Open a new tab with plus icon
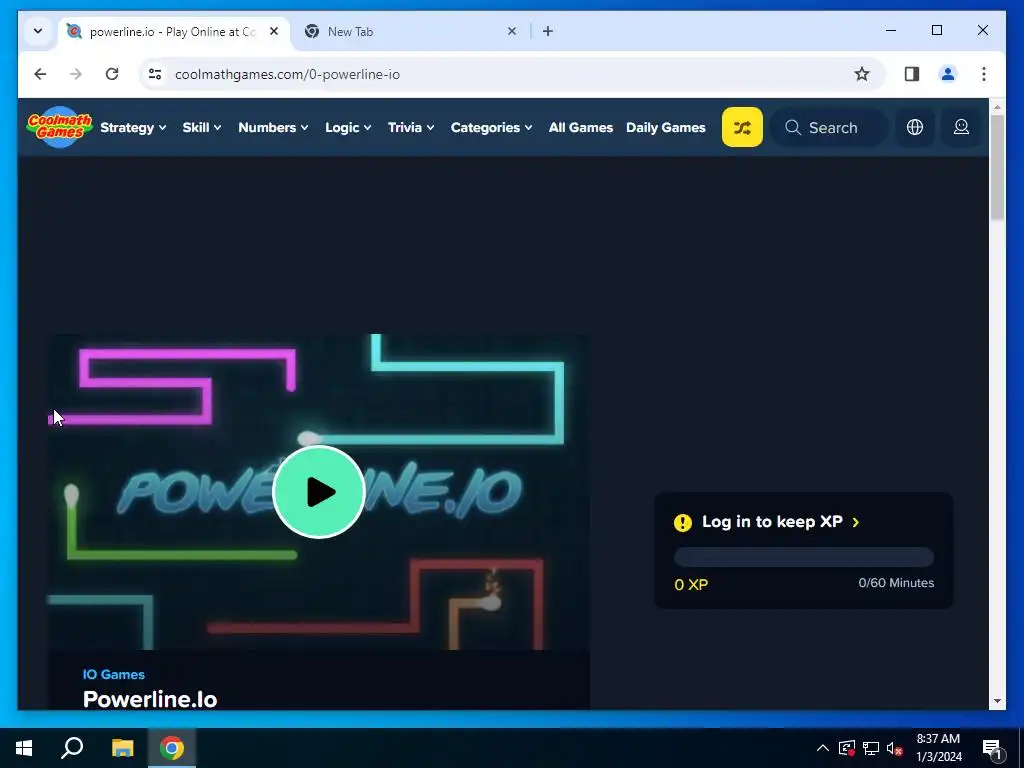1024x768 pixels. coord(548,31)
